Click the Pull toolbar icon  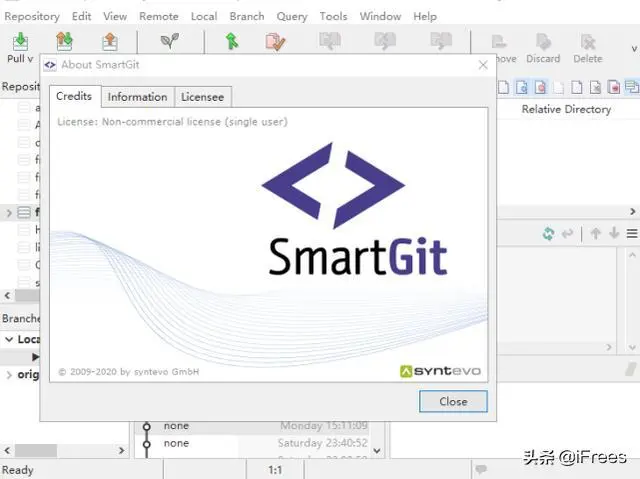point(20,41)
